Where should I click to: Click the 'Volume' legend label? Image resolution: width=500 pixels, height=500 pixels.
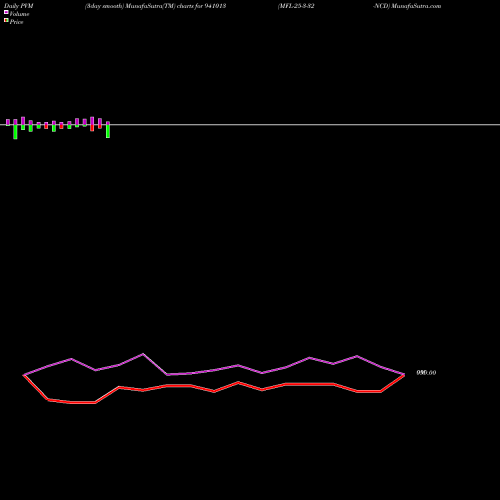[19, 14]
